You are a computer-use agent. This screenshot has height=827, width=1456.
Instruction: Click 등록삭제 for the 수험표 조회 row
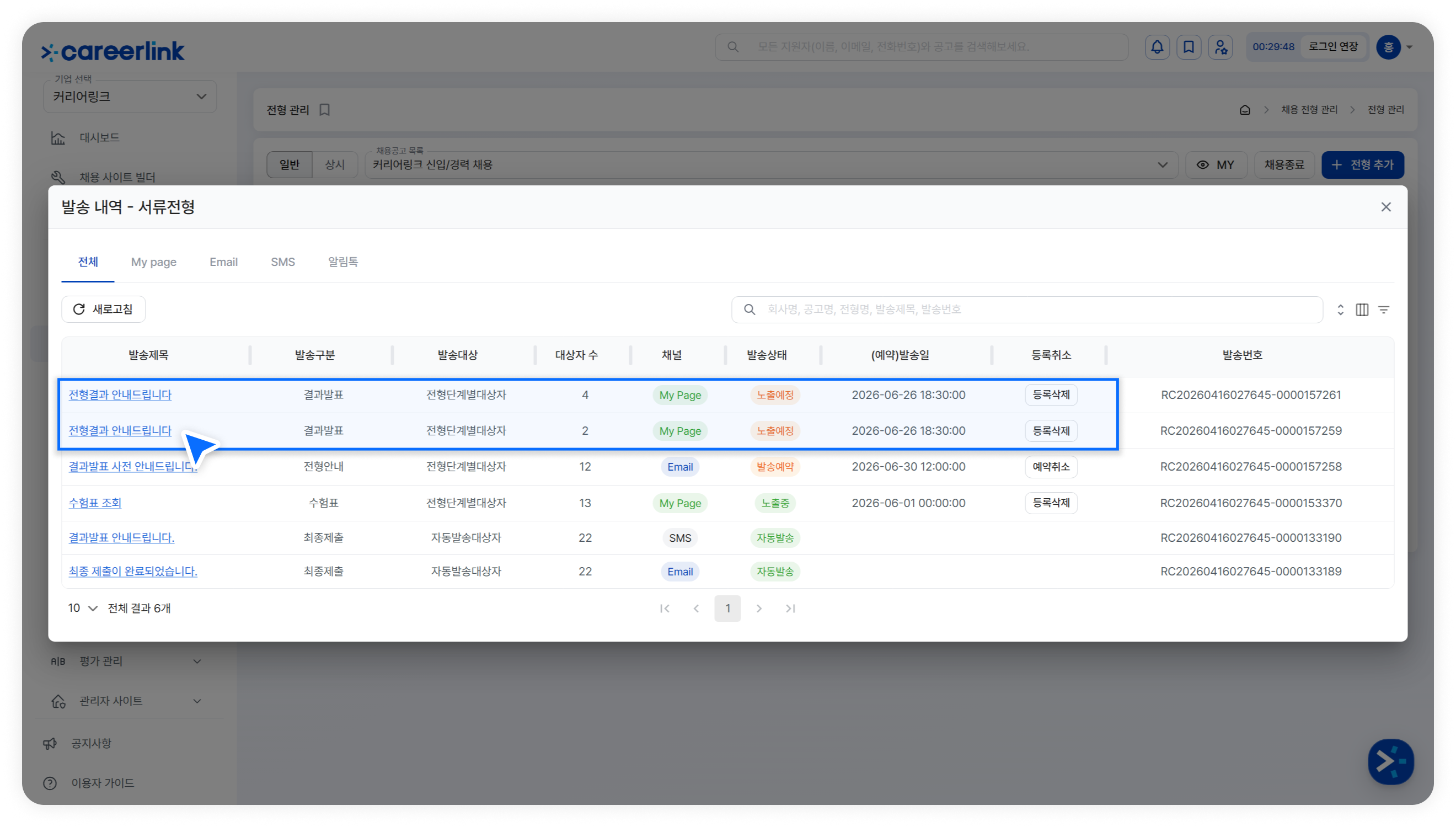point(1051,503)
